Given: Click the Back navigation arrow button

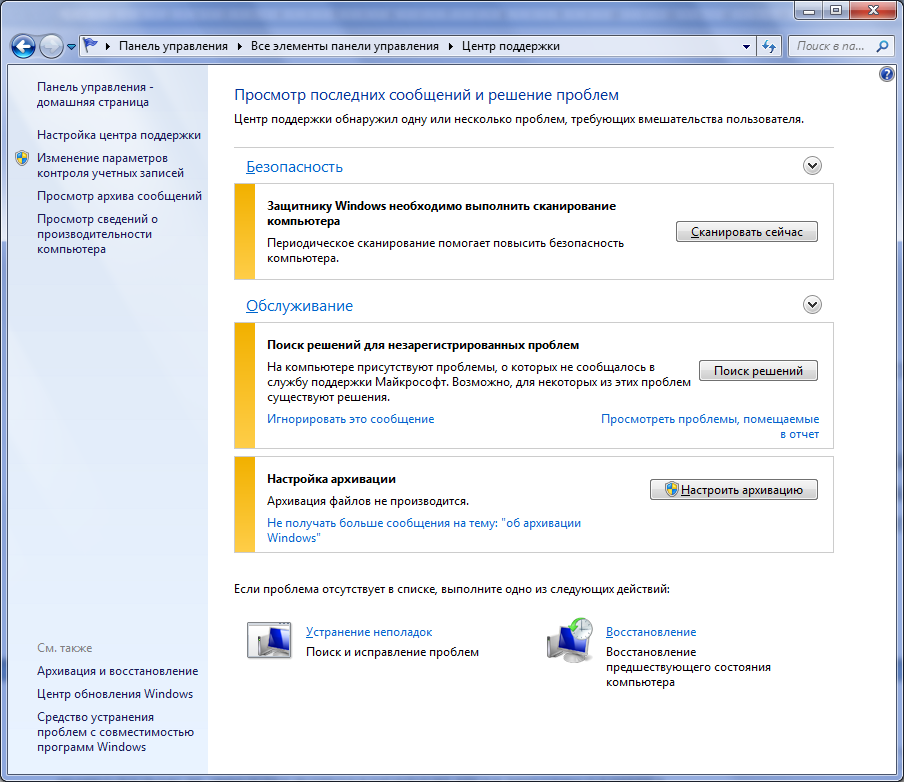Looking at the screenshot, I should pyautogui.click(x=24, y=46).
